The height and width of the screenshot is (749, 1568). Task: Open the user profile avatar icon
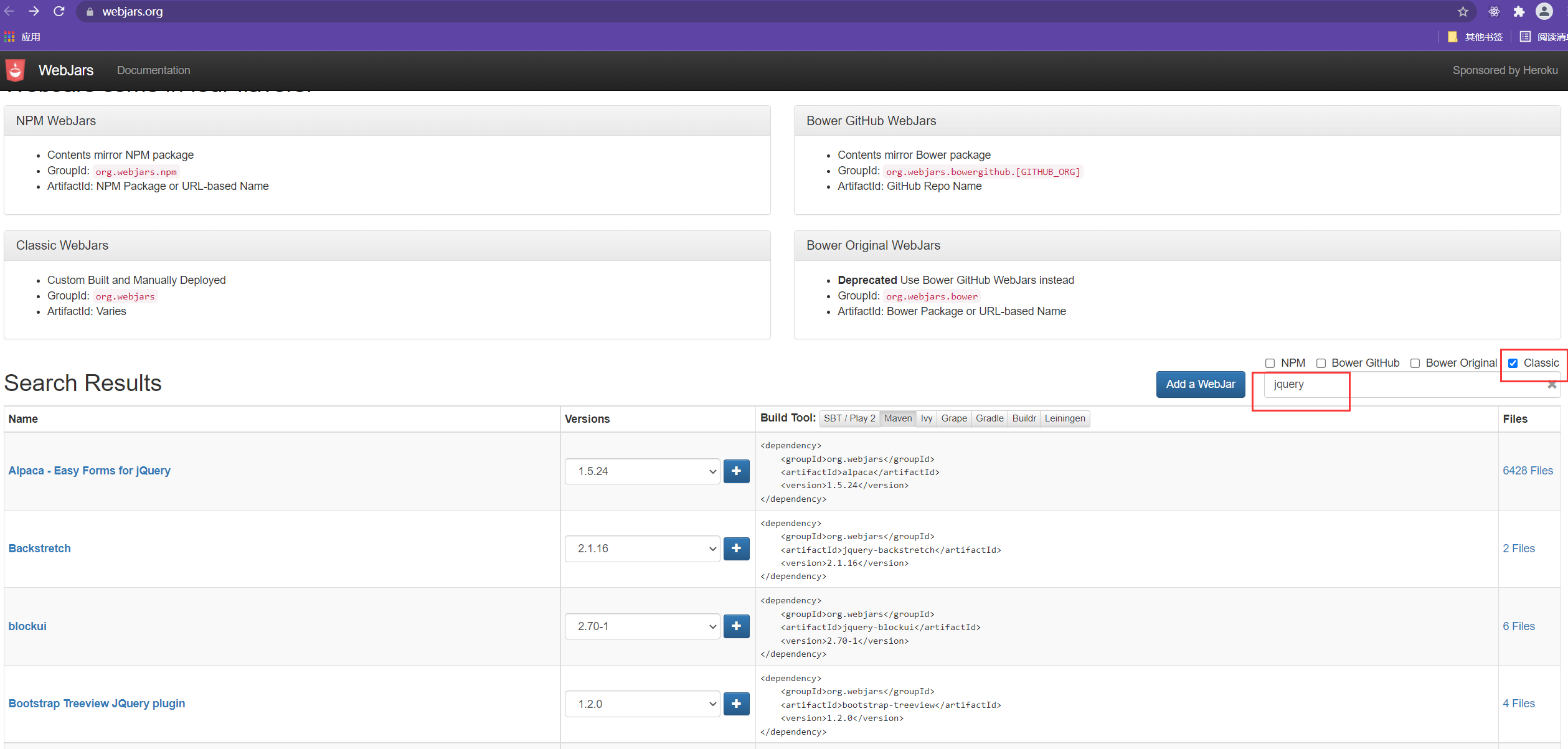tap(1544, 11)
